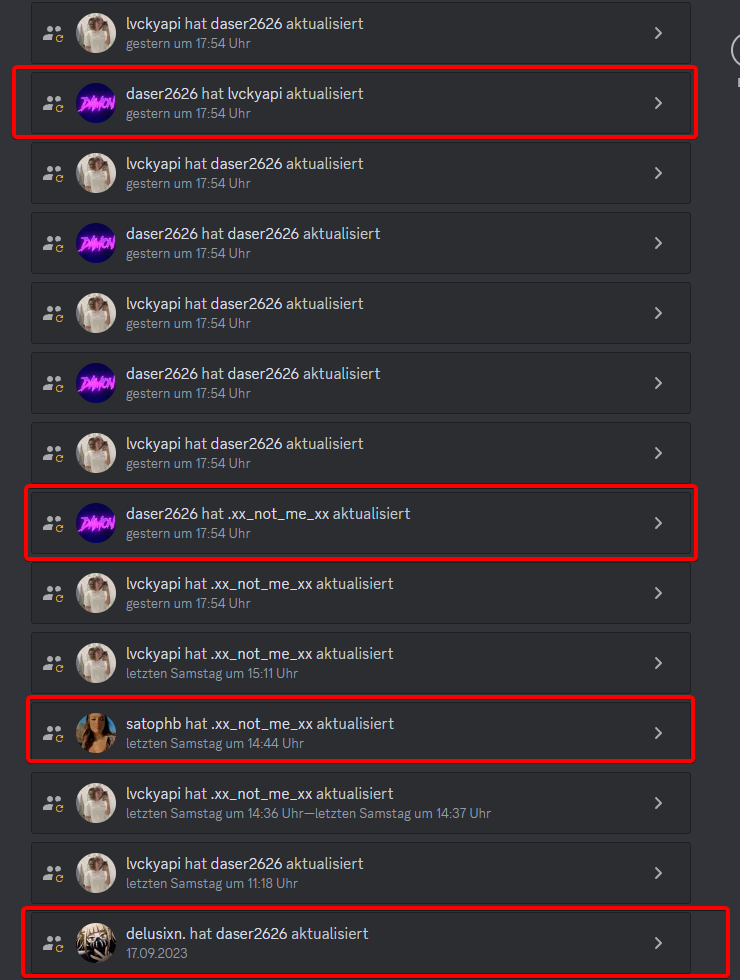Click delusixn.'s avatar picture
This screenshot has height=980, width=740.
(96, 943)
